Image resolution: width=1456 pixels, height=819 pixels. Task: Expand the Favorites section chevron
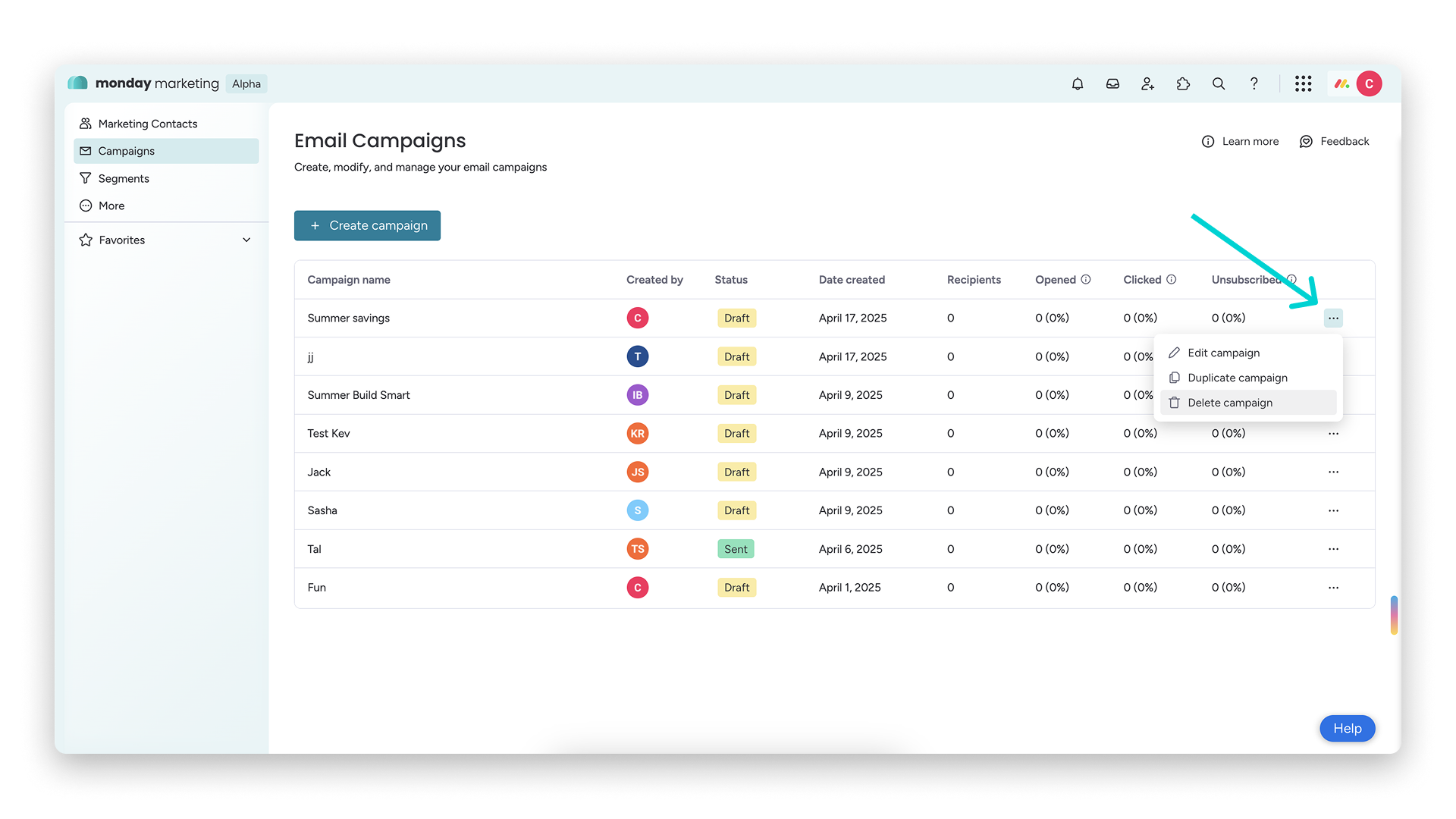246,240
